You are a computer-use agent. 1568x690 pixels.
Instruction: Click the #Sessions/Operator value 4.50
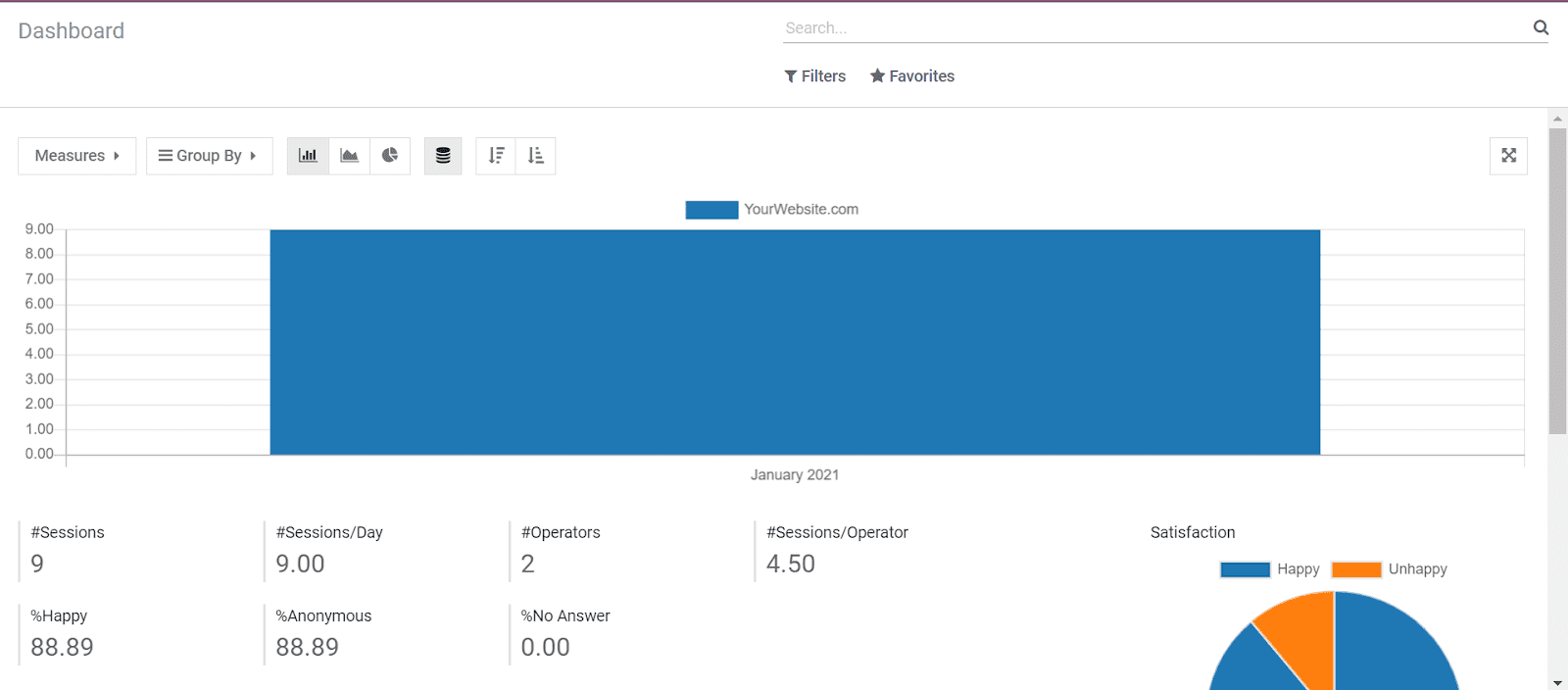[x=791, y=564]
